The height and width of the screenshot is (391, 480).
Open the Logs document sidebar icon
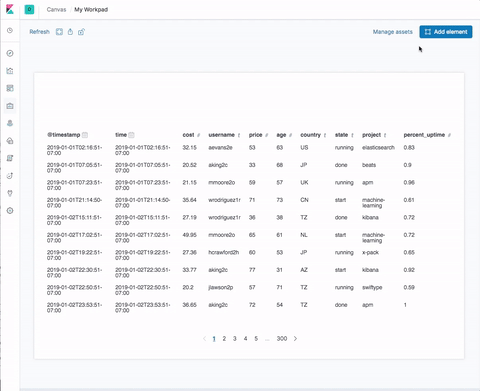pyautogui.click(x=10, y=158)
